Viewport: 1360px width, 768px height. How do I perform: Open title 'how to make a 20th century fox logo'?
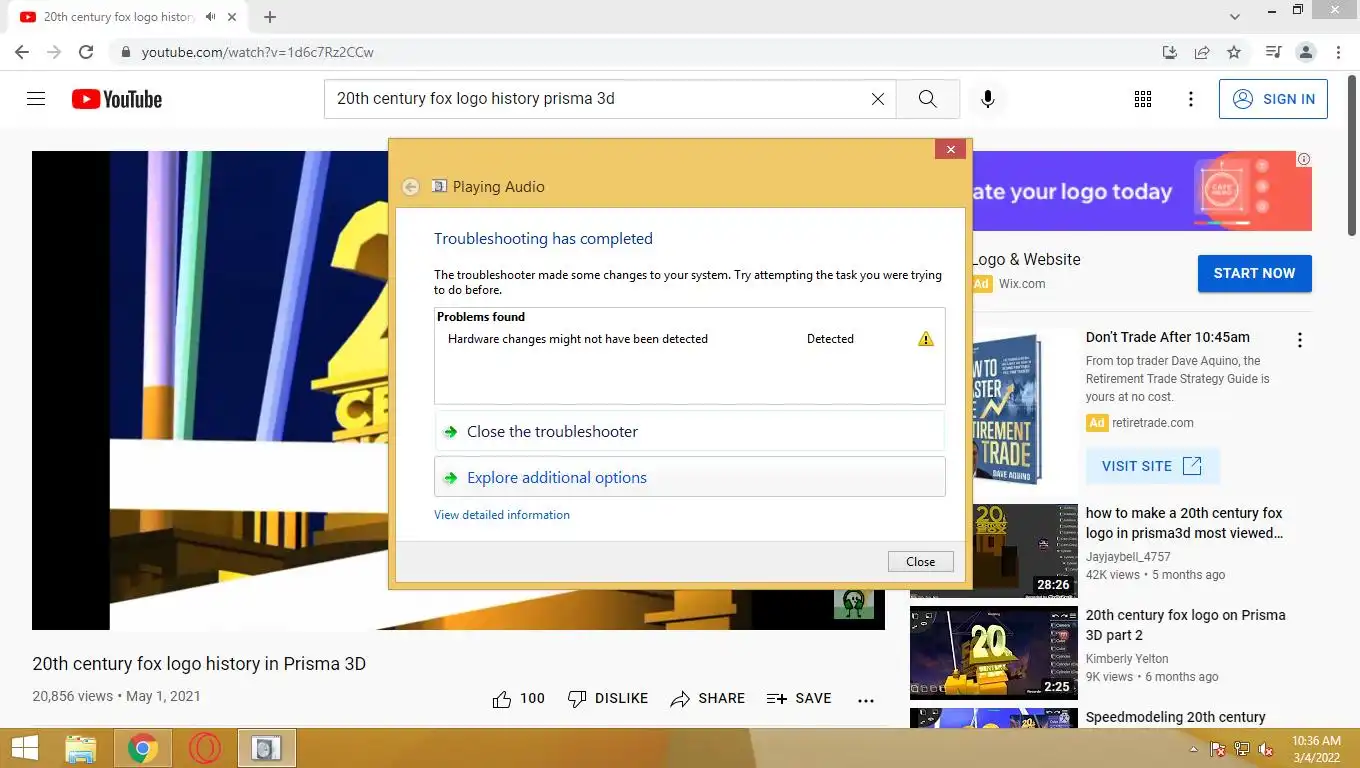point(1184,523)
